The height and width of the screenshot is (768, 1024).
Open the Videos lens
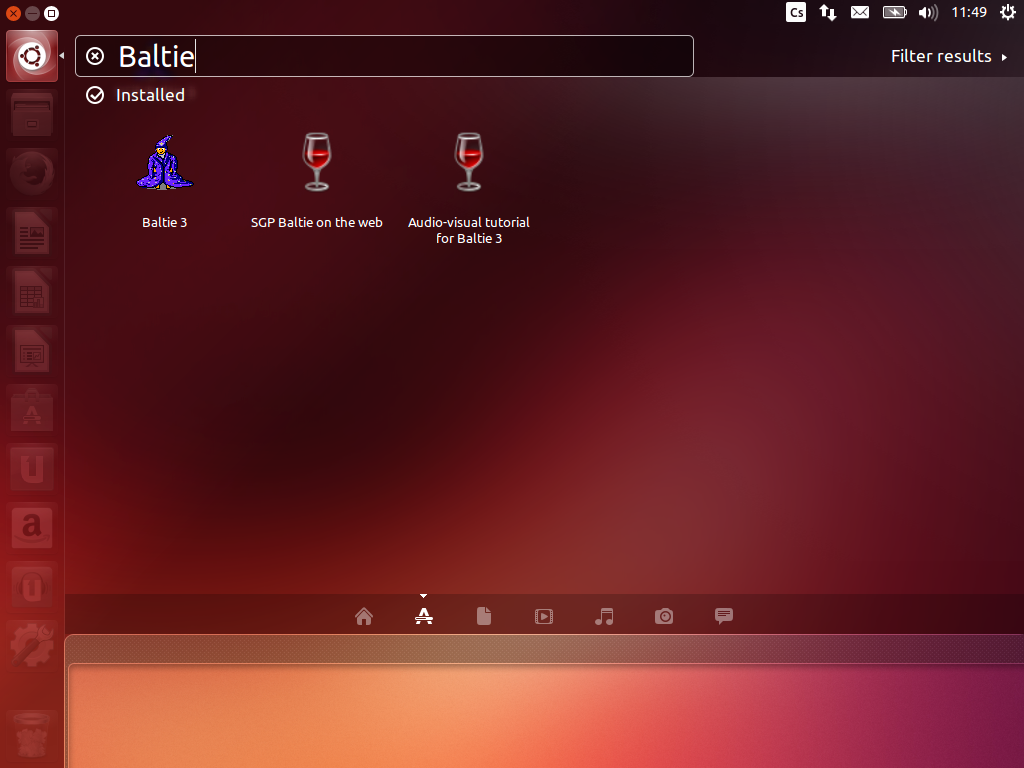[x=544, y=616]
